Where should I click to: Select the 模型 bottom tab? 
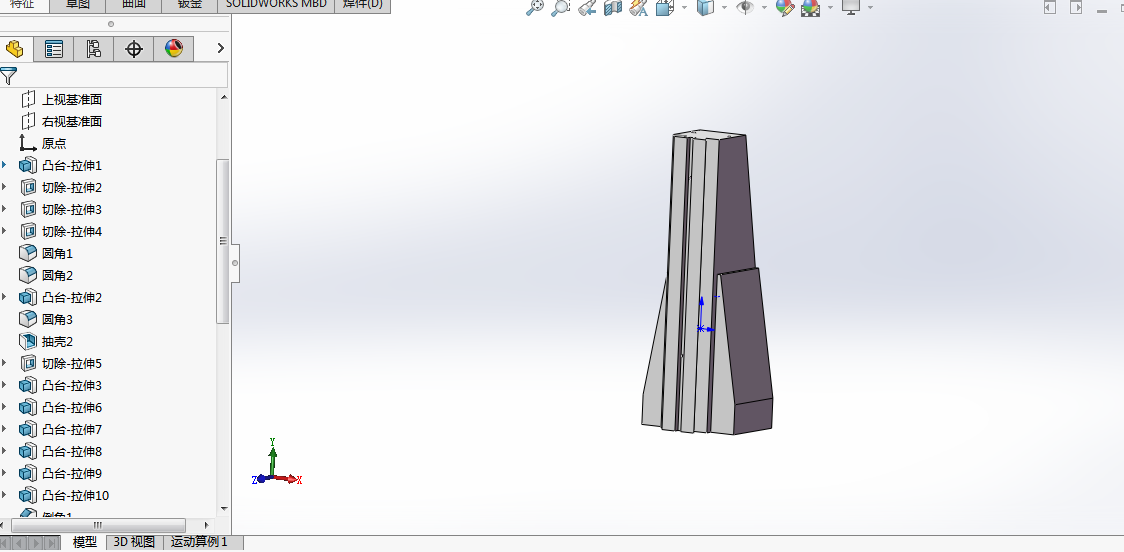pyautogui.click(x=85, y=542)
